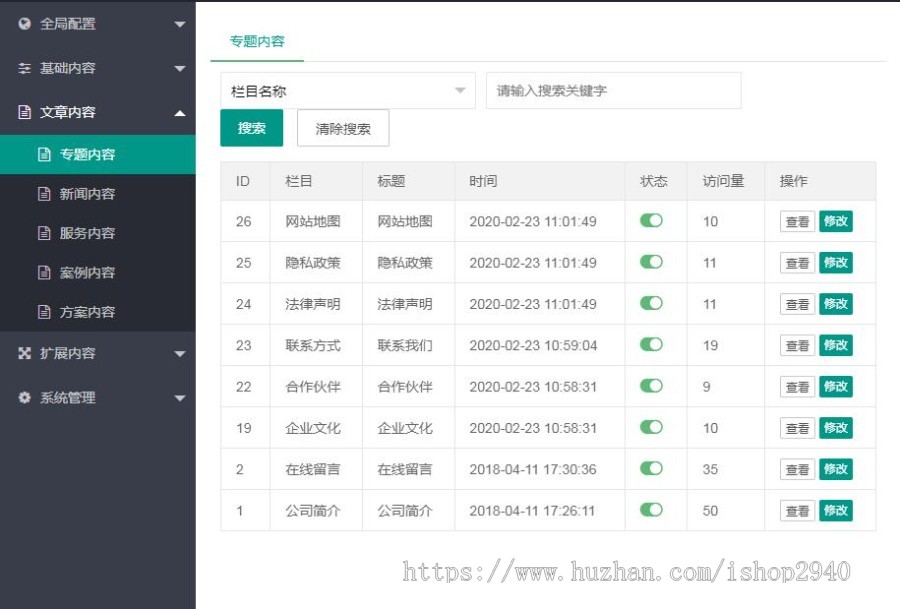Click the timestamp 2020-02-23 10:59:04
This screenshot has height=609, width=900.
(533, 346)
